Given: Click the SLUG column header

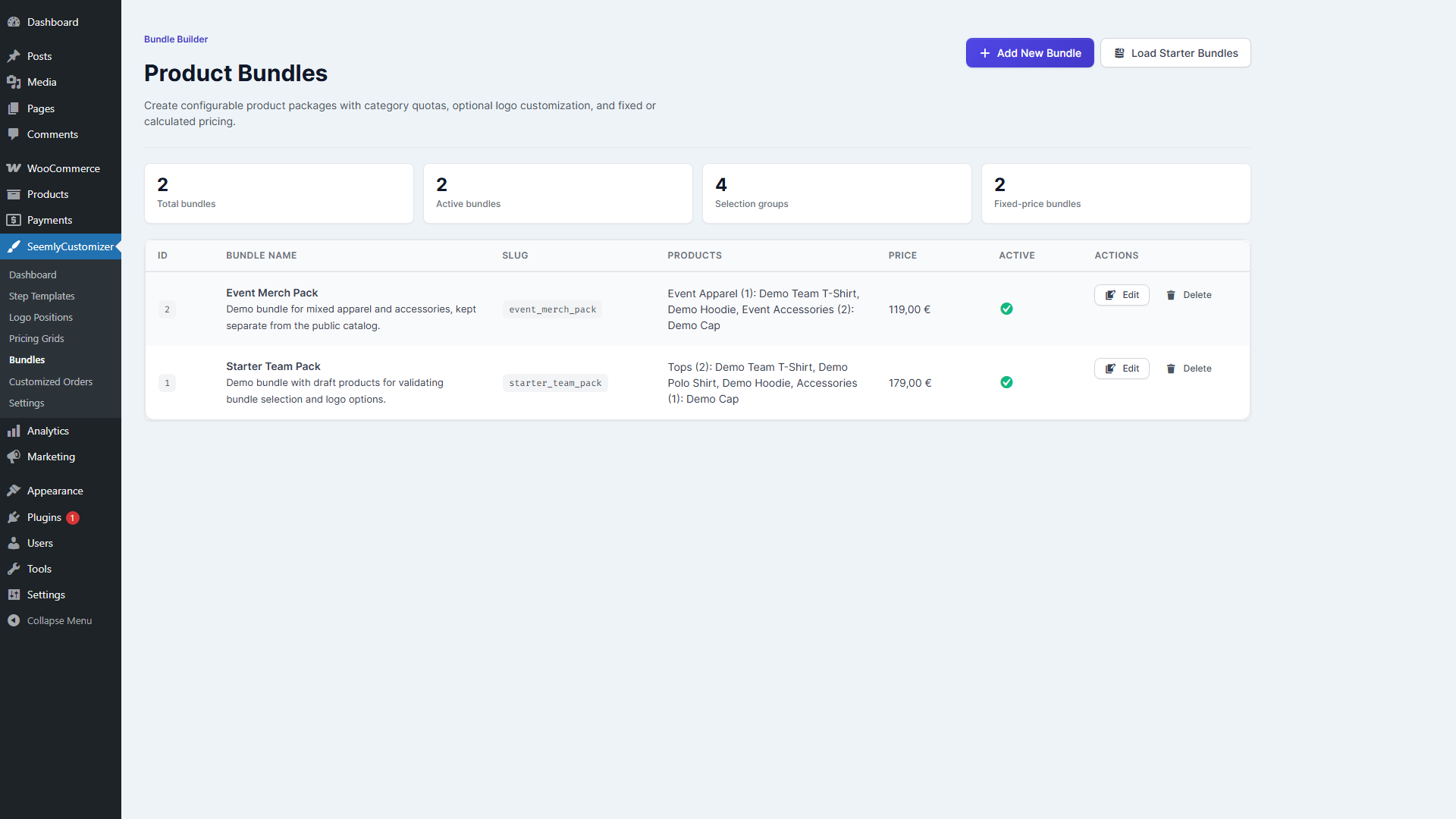Looking at the screenshot, I should tap(515, 256).
